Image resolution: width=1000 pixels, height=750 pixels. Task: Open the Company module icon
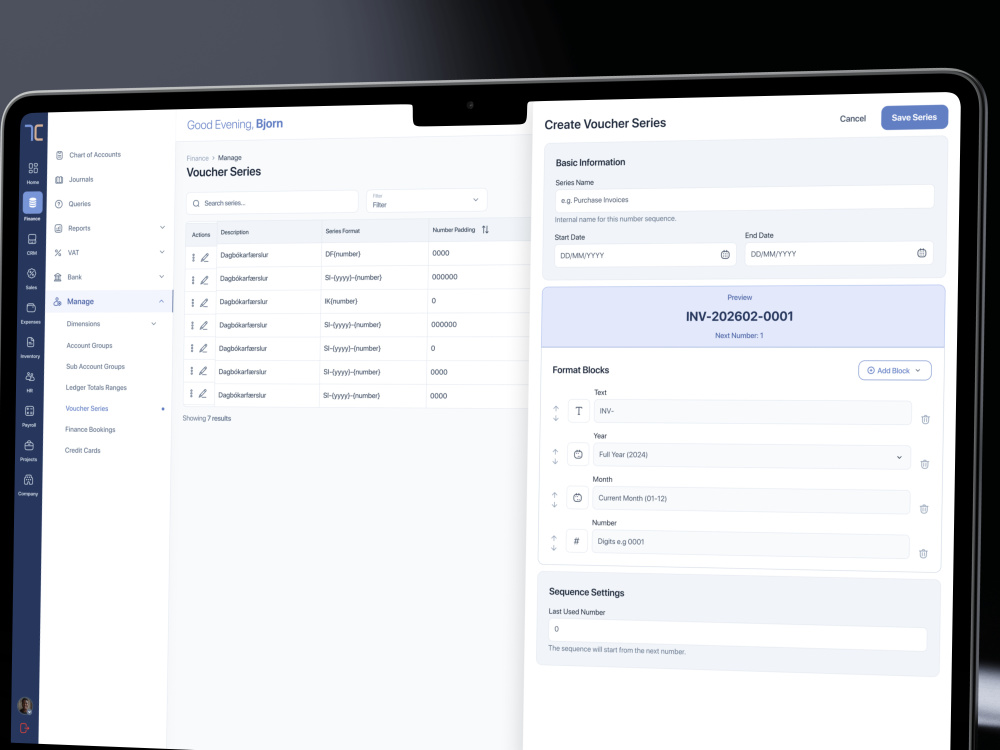click(28, 483)
